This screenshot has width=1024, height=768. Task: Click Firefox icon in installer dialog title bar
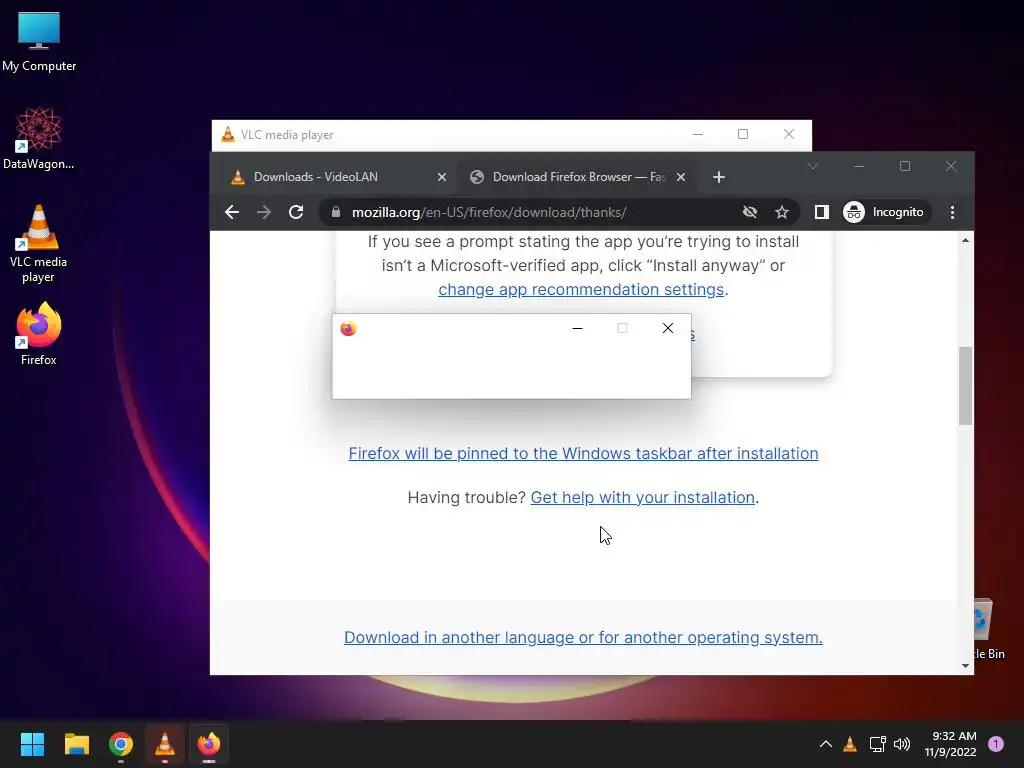tap(348, 328)
